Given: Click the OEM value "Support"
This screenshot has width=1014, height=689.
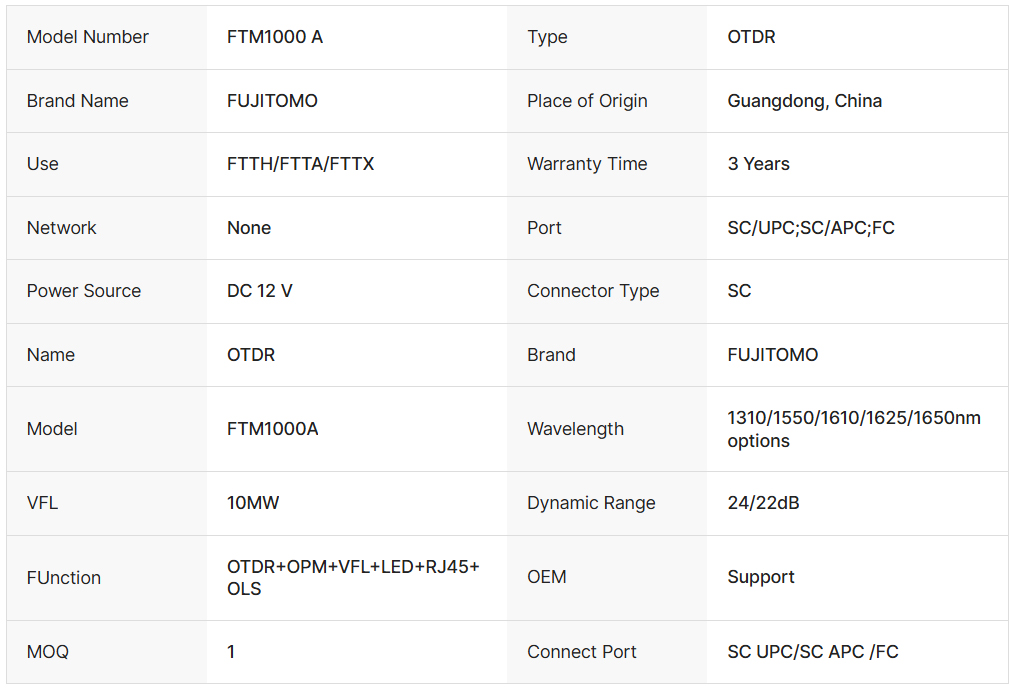Looking at the screenshot, I should (x=761, y=577).
